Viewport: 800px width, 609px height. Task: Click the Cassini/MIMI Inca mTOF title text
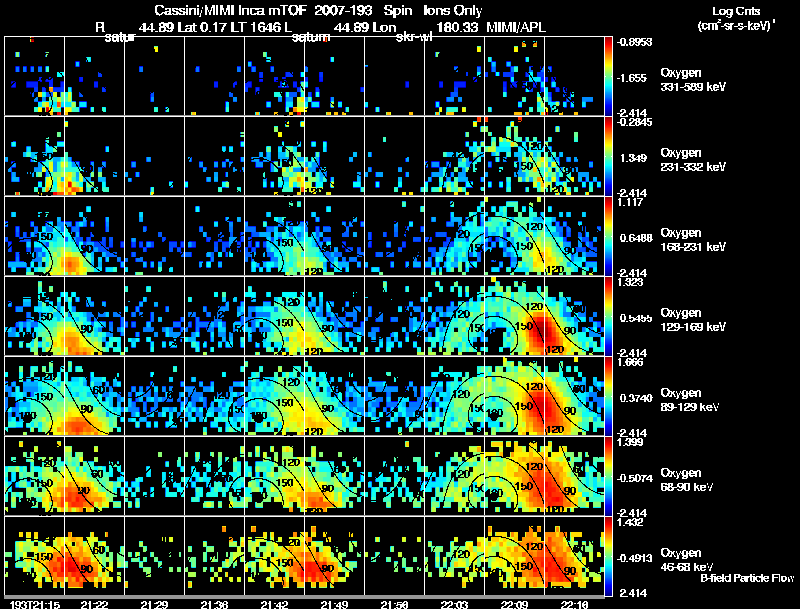coord(230,11)
